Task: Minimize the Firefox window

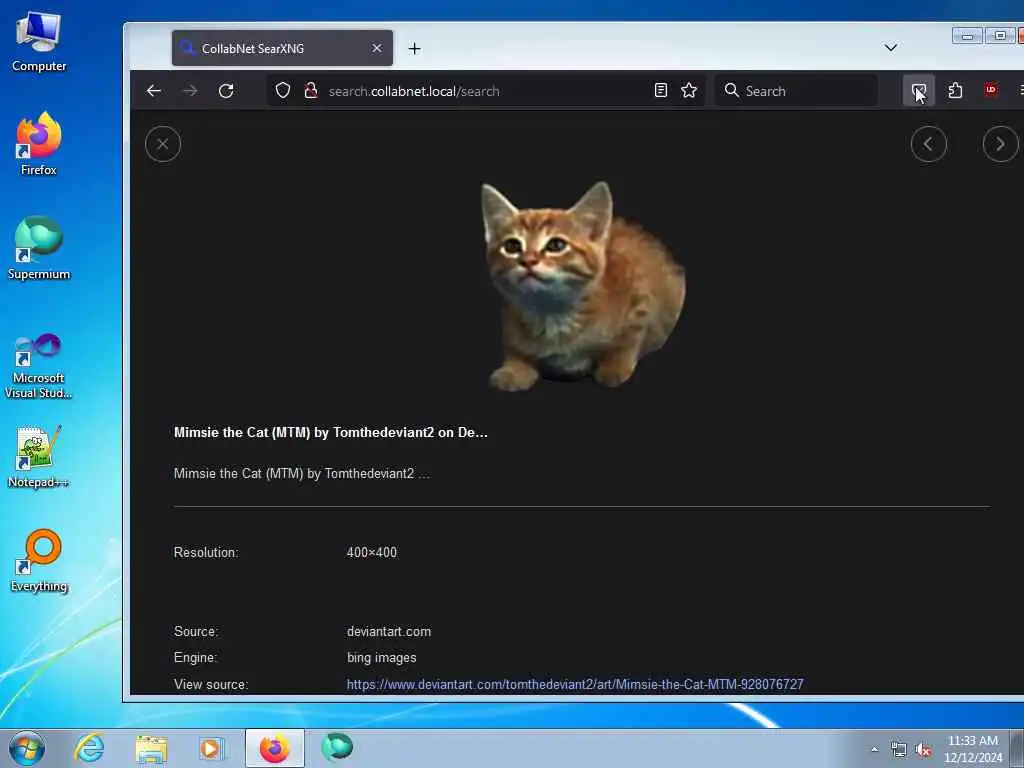Action: [x=967, y=35]
